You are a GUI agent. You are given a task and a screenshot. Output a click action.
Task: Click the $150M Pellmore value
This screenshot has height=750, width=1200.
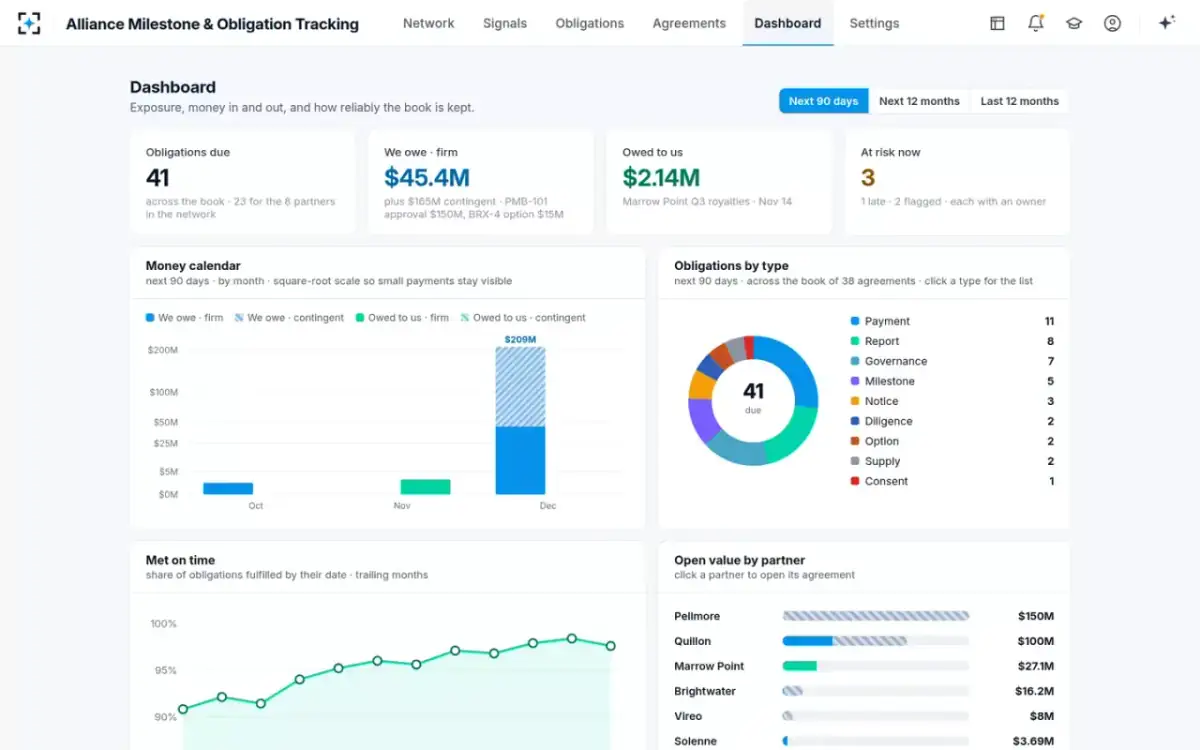[1036, 616]
